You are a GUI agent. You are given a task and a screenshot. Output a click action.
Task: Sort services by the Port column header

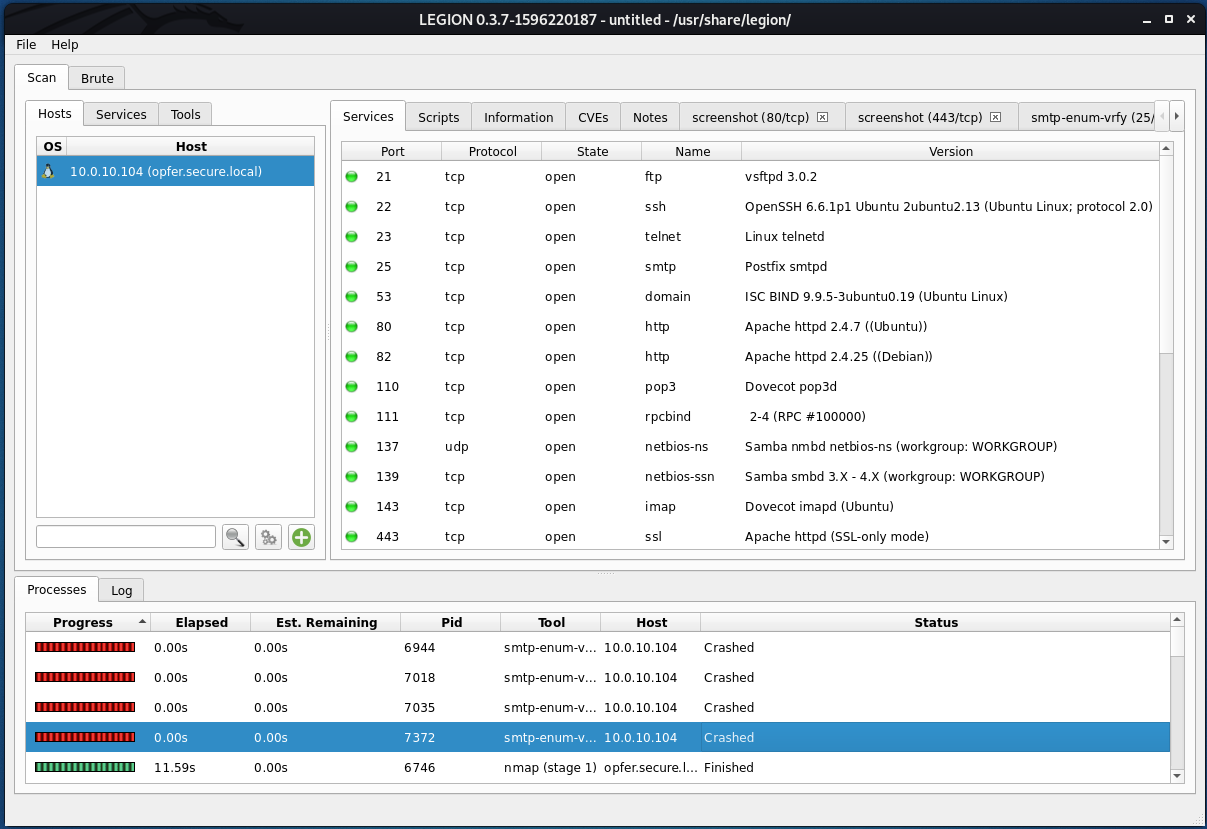(392, 151)
